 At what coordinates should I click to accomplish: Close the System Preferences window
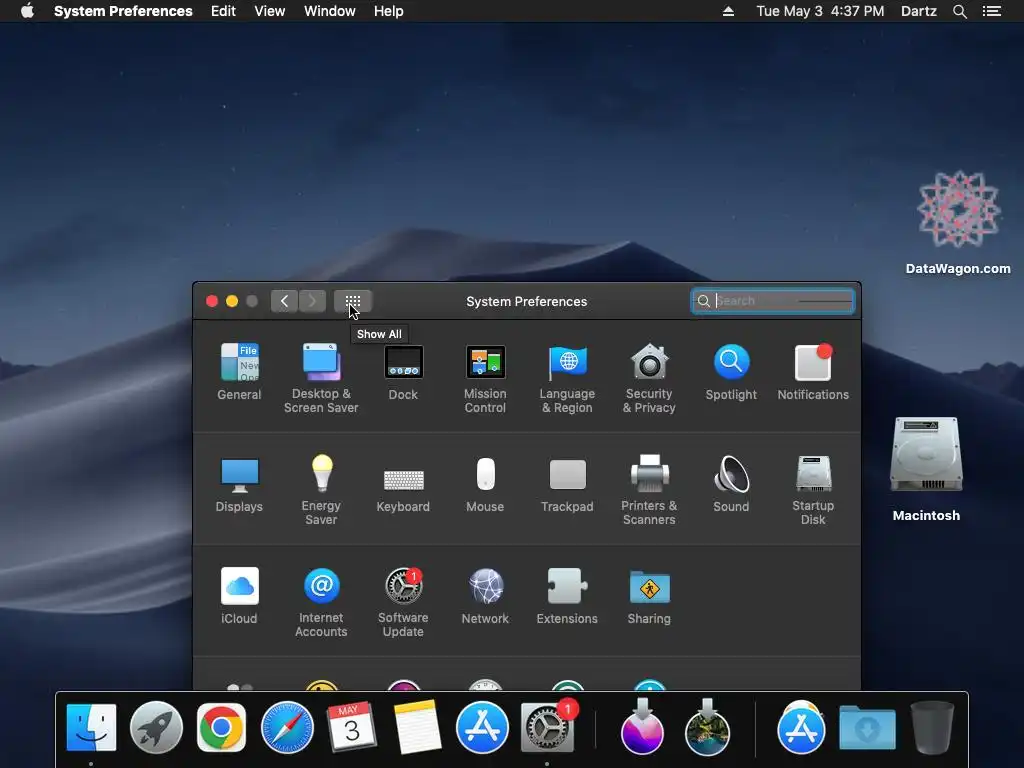[x=212, y=301]
